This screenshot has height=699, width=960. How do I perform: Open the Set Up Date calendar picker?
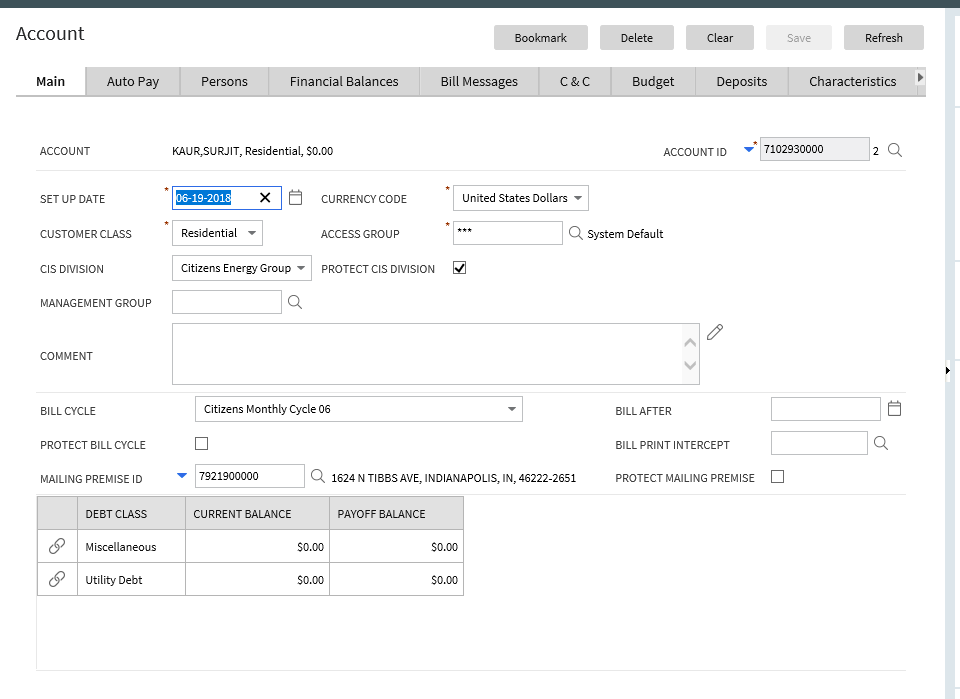[x=295, y=198]
